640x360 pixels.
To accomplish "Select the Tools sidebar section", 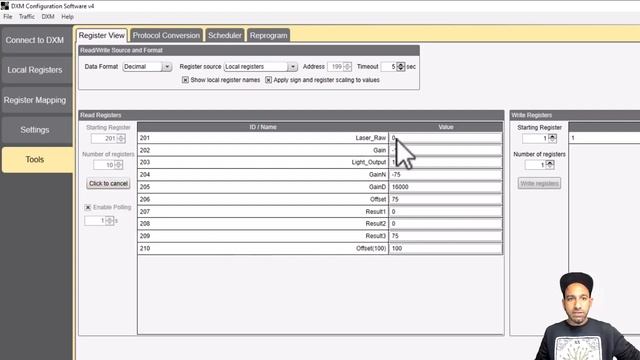I will click(37, 160).
